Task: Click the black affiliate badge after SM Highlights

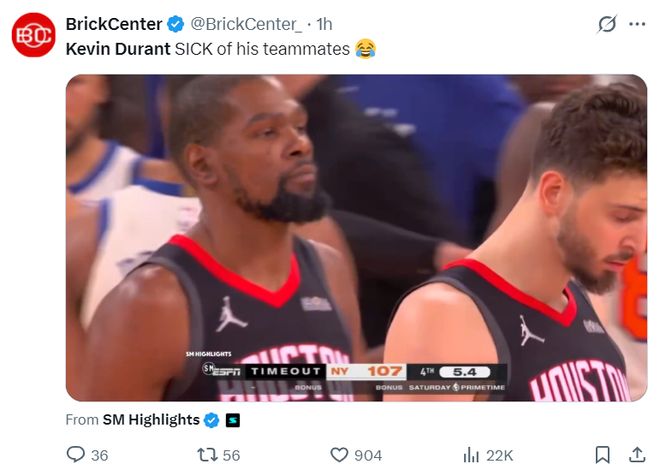Action: [x=231, y=420]
